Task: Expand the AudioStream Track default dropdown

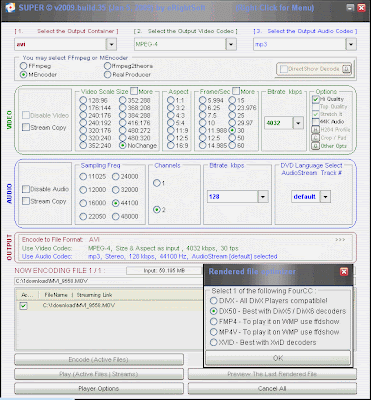Action: [x=325, y=197]
